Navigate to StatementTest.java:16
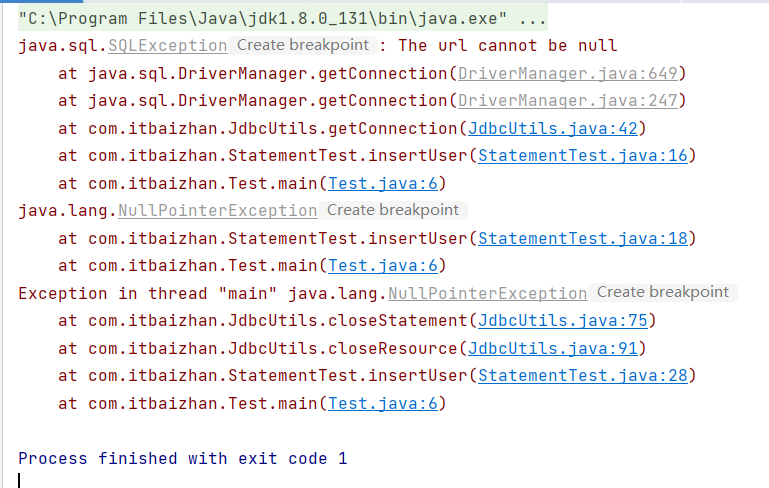The image size is (769, 488). 583,156
